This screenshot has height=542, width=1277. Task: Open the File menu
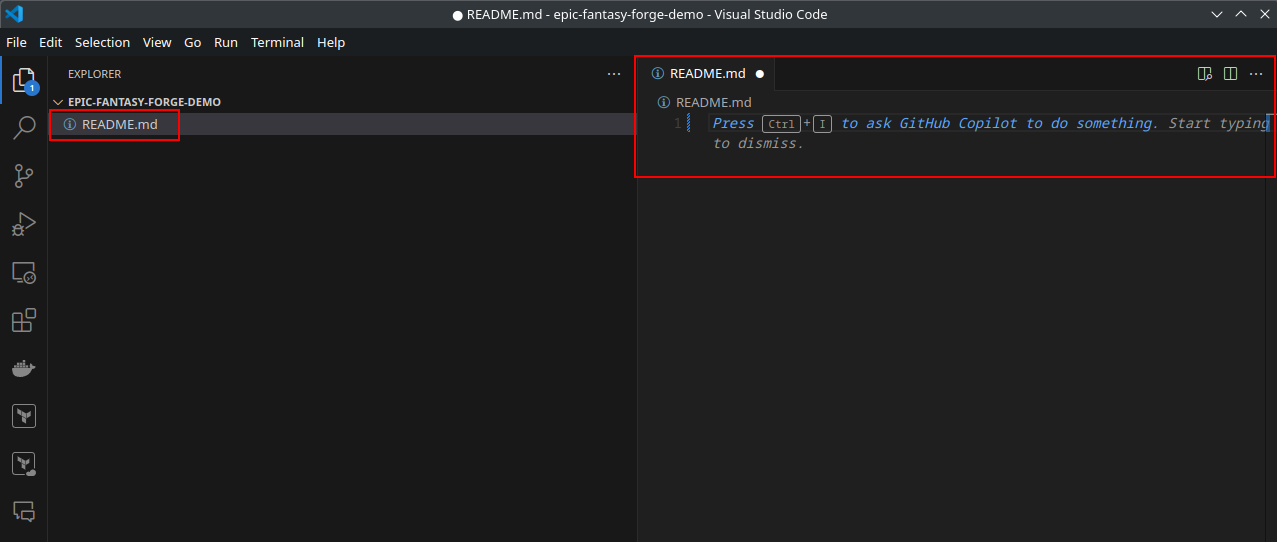tap(16, 42)
